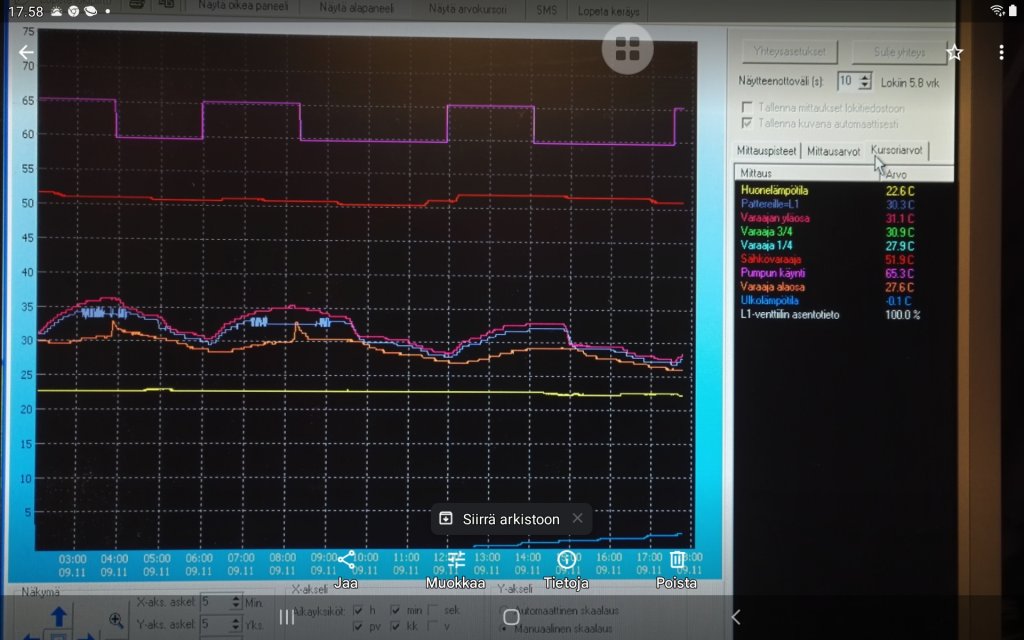Image resolution: width=1024 pixels, height=640 pixels.
Task: Click the Näytteenottoväli spinner arrows
Action: (x=865, y=81)
